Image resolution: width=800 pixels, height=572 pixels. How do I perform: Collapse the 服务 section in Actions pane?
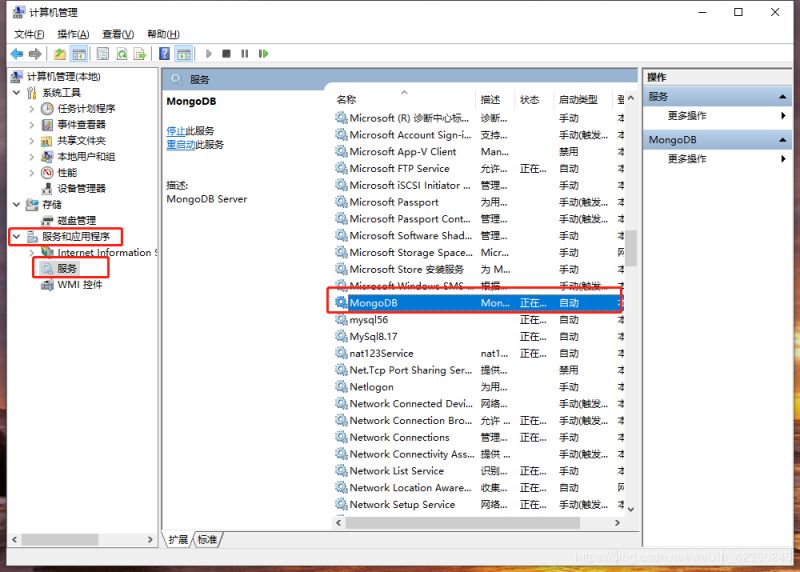pos(783,96)
